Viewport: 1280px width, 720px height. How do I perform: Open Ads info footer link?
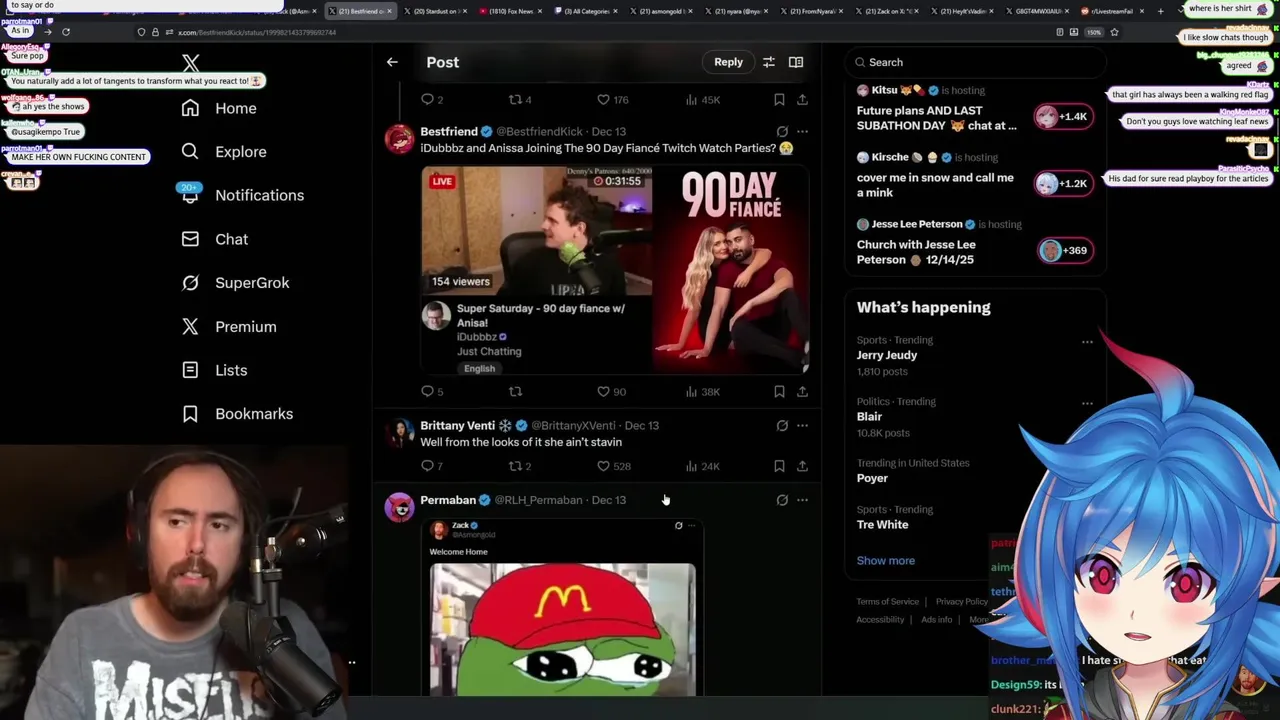point(936,620)
